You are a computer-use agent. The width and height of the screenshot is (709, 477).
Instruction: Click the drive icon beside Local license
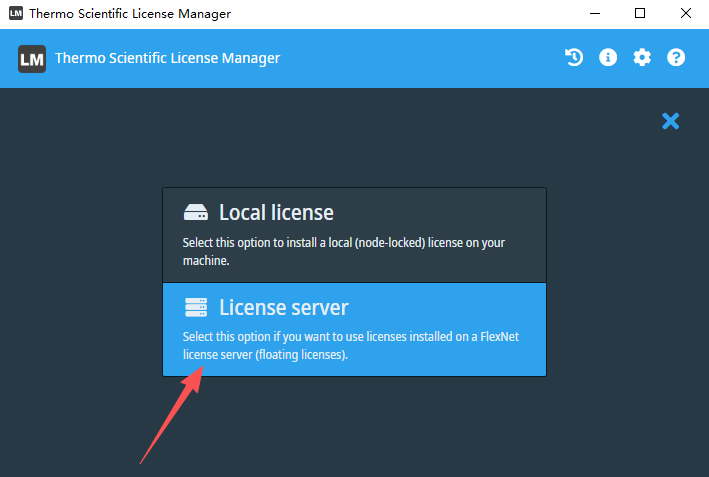(x=195, y=213)
